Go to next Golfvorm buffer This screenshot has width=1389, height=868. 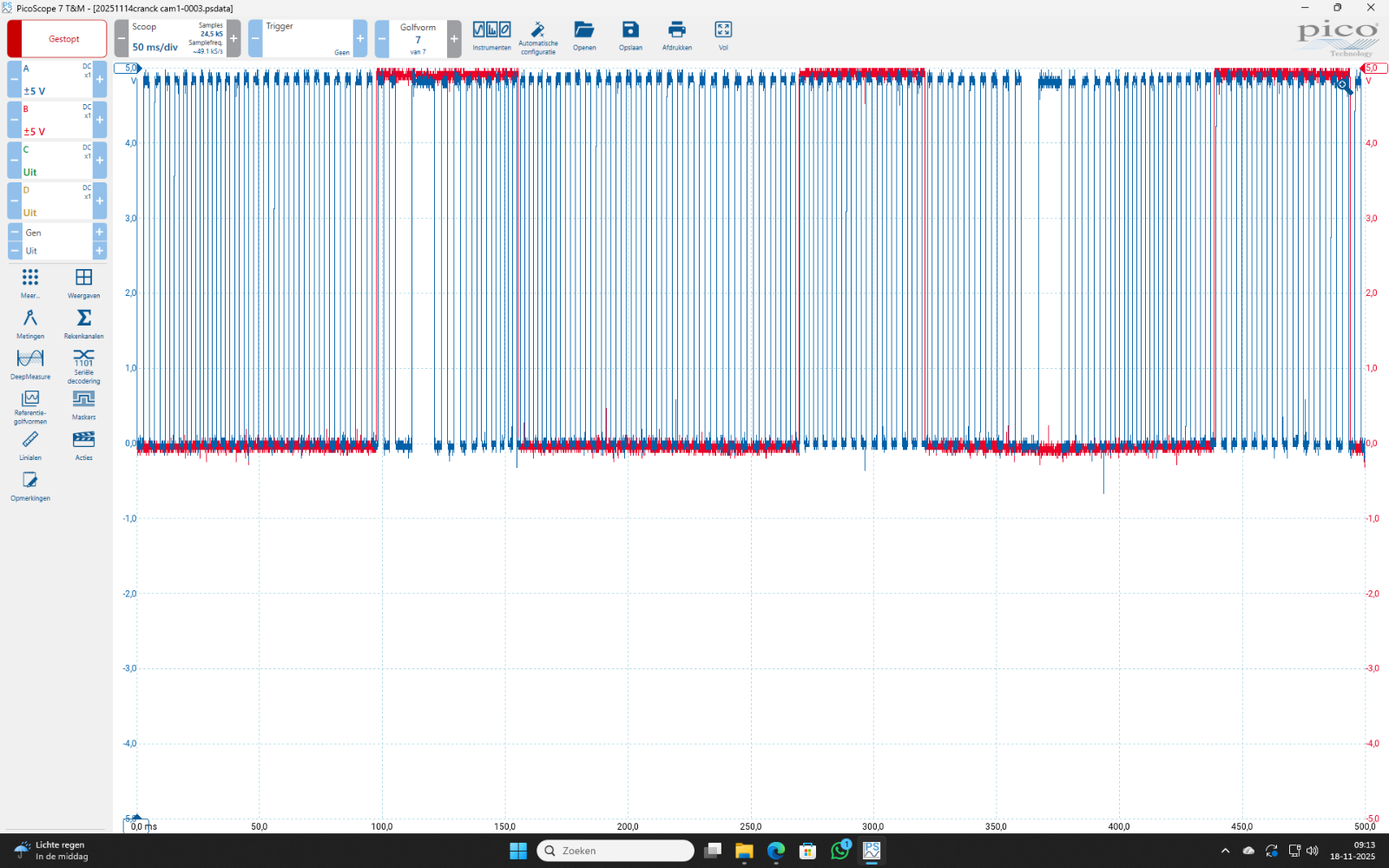pos(454,39)
